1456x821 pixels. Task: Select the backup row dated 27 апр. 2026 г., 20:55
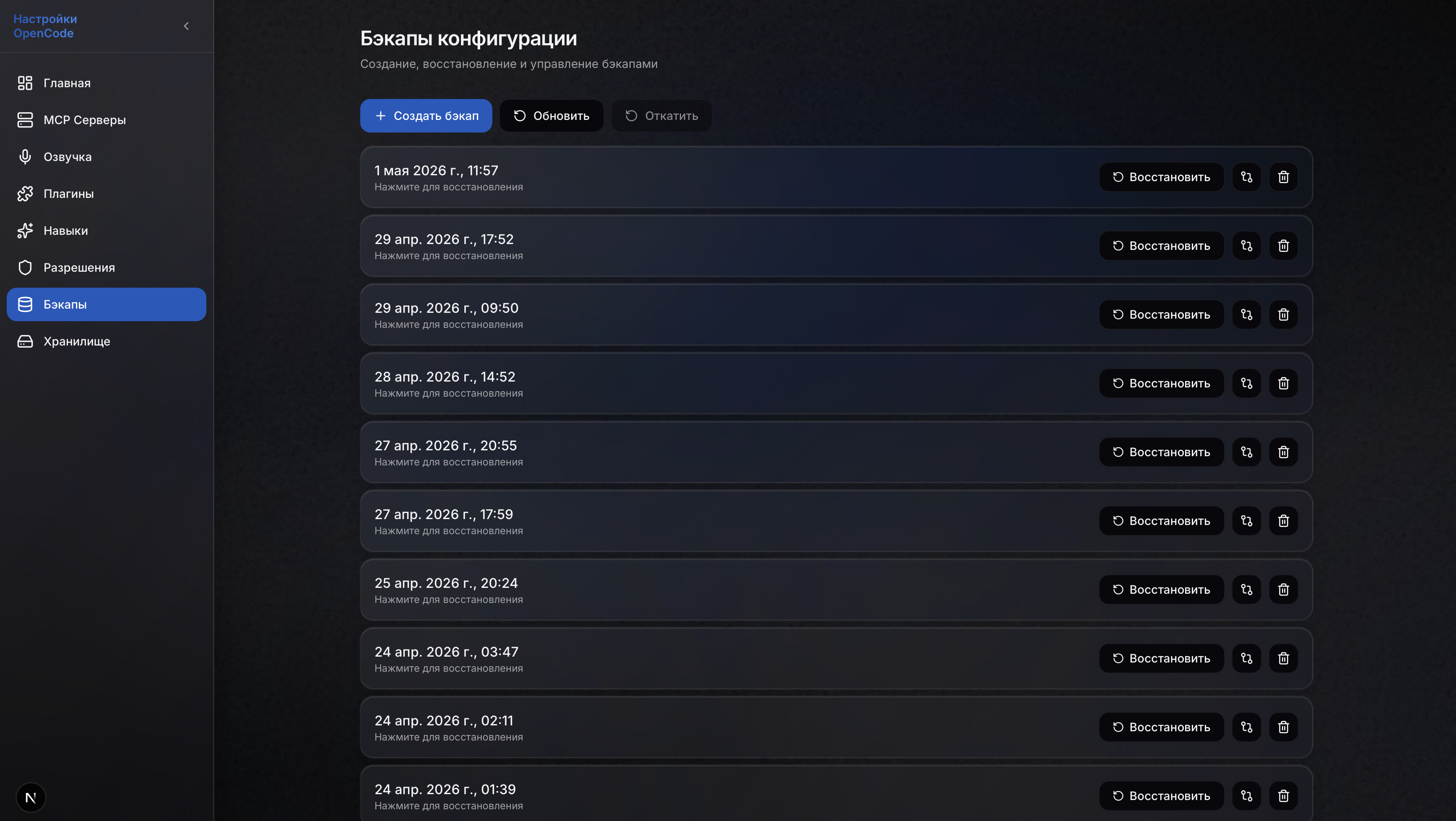click(x=836, y=452)
